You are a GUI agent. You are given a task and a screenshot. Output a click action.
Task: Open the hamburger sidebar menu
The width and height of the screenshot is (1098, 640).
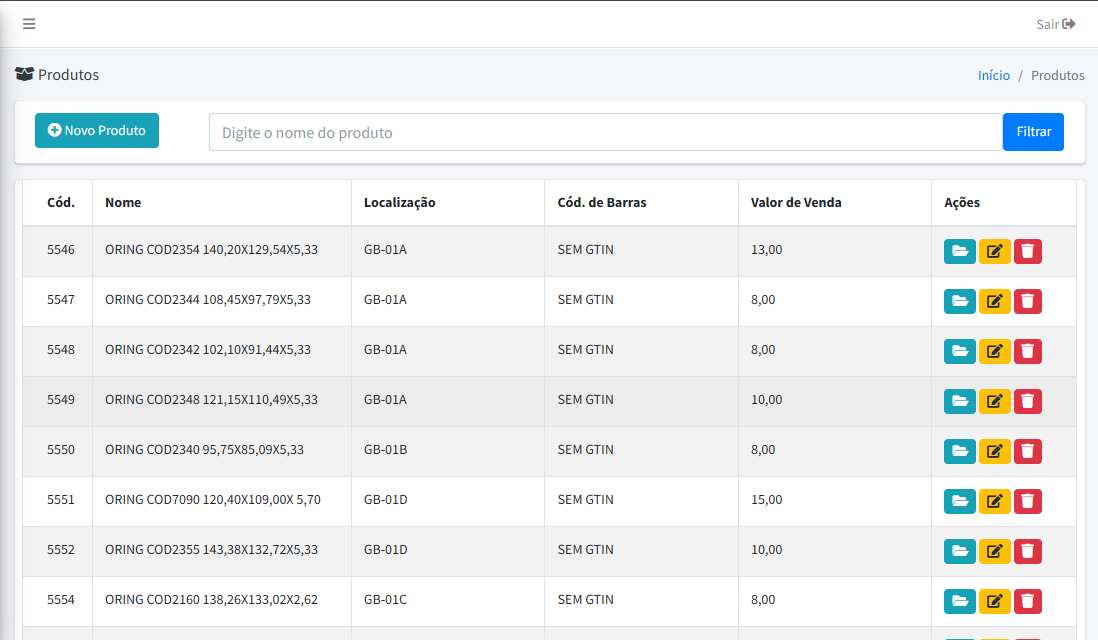tap(29, 24)
